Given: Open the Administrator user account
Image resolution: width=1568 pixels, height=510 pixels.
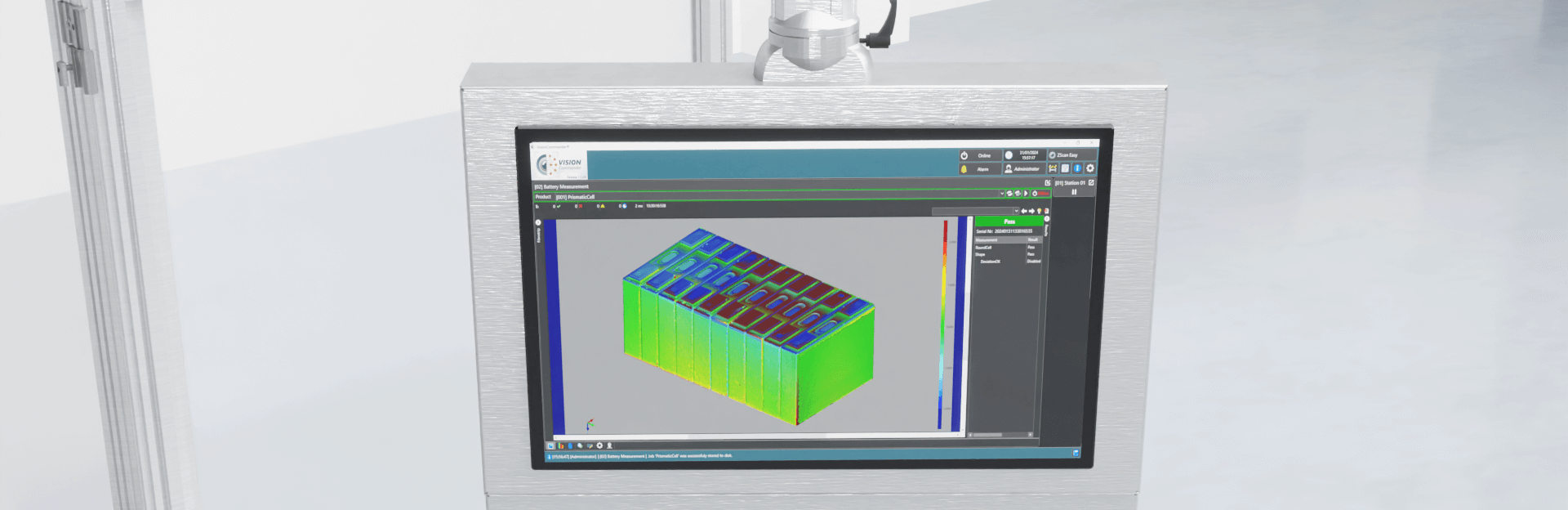Looking at the screenshot, I should coord(1022,169).
